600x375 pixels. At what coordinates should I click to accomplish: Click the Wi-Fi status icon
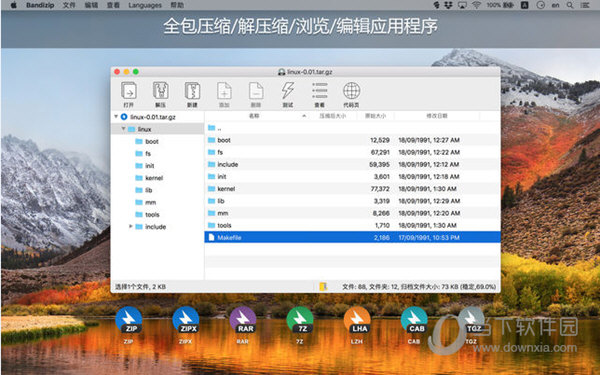click(x=476, y=5)
